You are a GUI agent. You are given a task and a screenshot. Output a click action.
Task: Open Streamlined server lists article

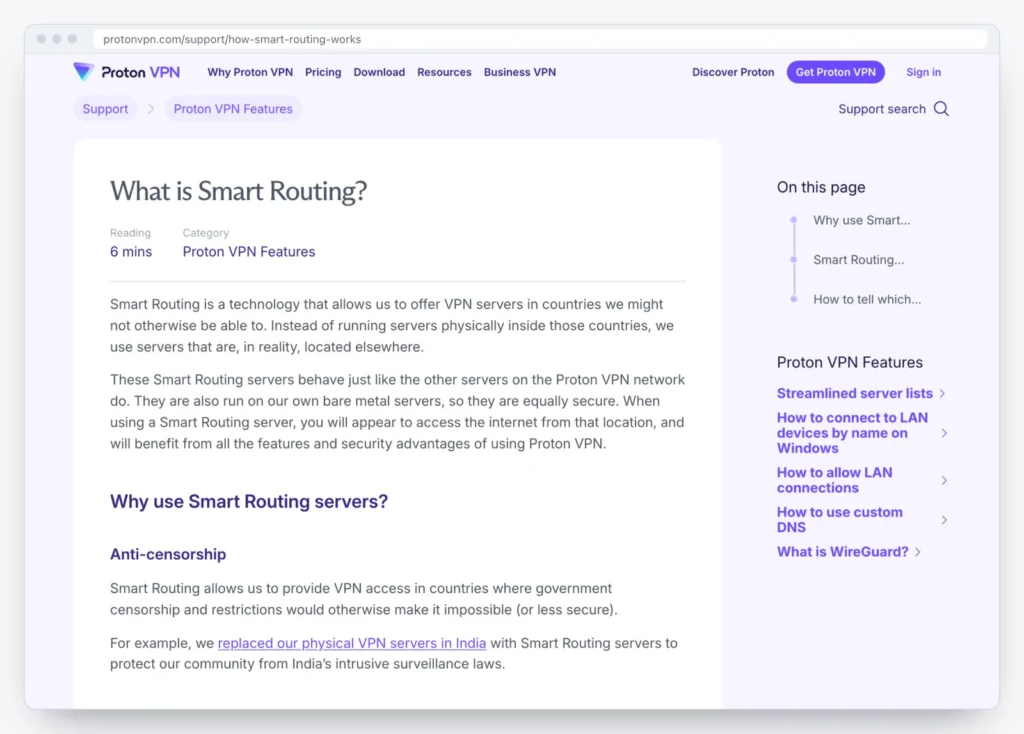click(x=855, y=394)
